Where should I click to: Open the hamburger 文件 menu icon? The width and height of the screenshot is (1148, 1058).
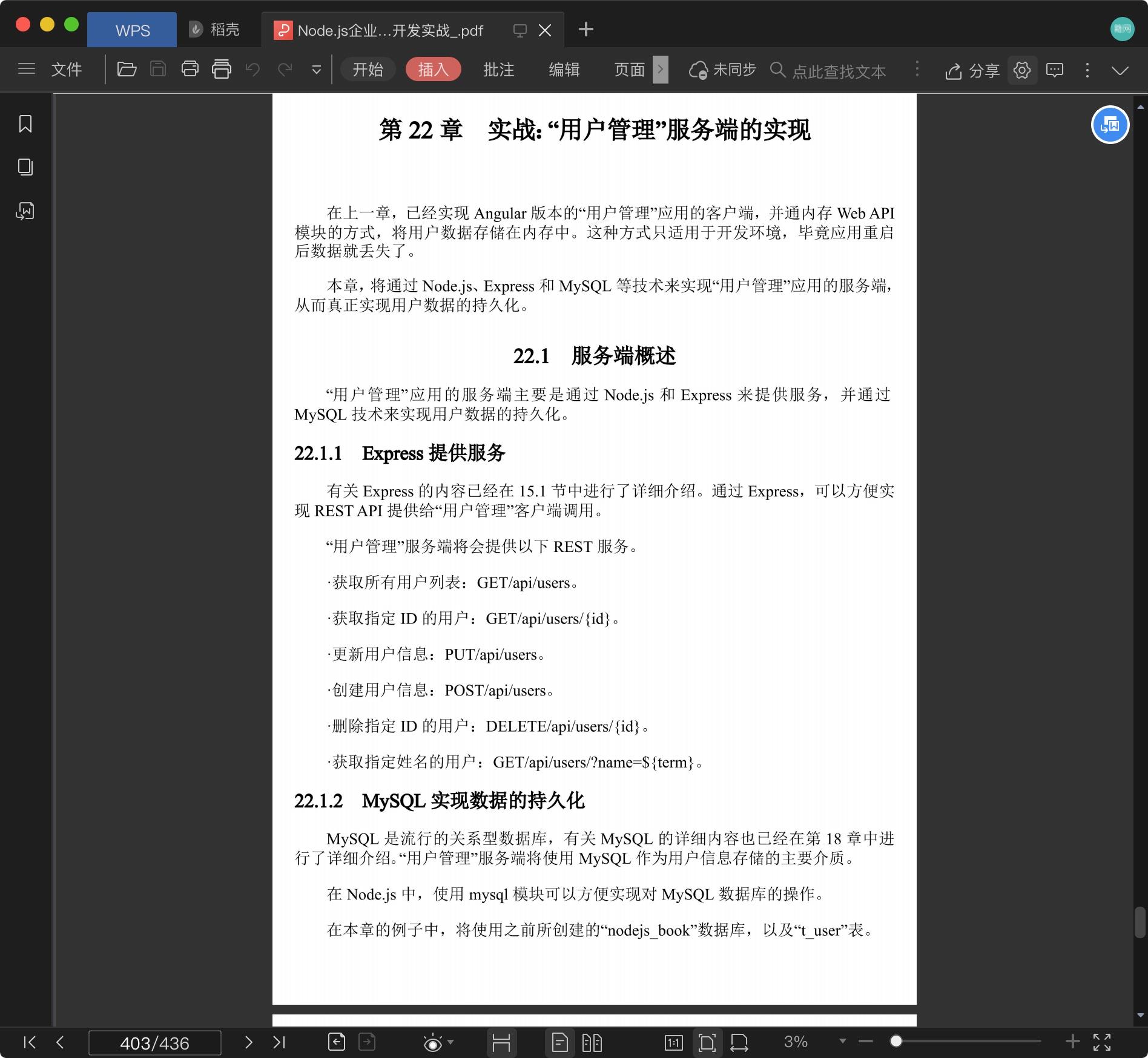tap(27, 69)
